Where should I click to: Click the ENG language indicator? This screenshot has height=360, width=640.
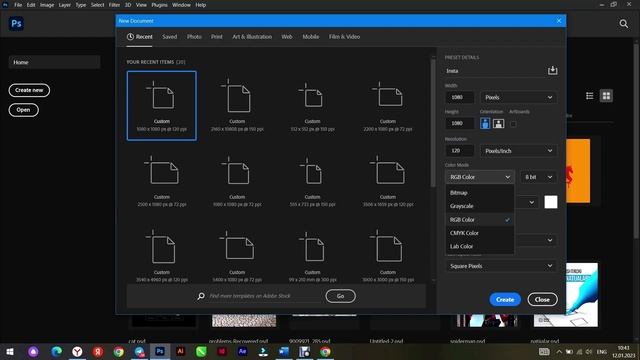pyautogui.click(x=602, y=351)
